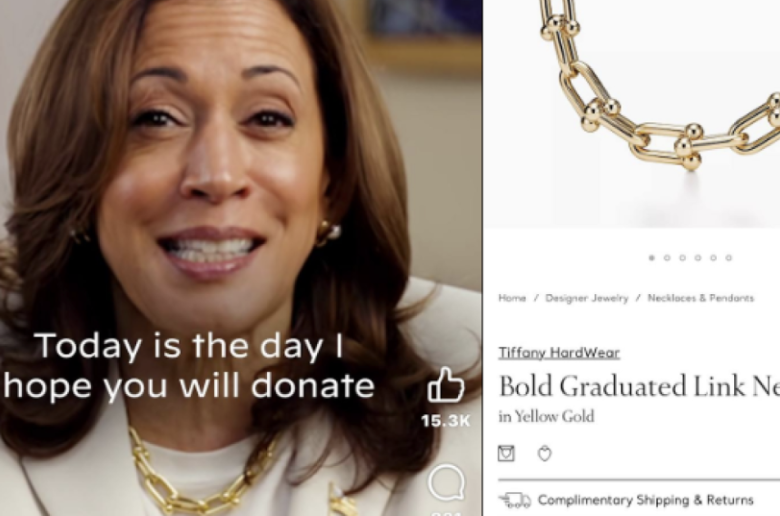Jump to the fourth carousel image dot
Viewport: 780px width, 516px height.
[698, 258]
